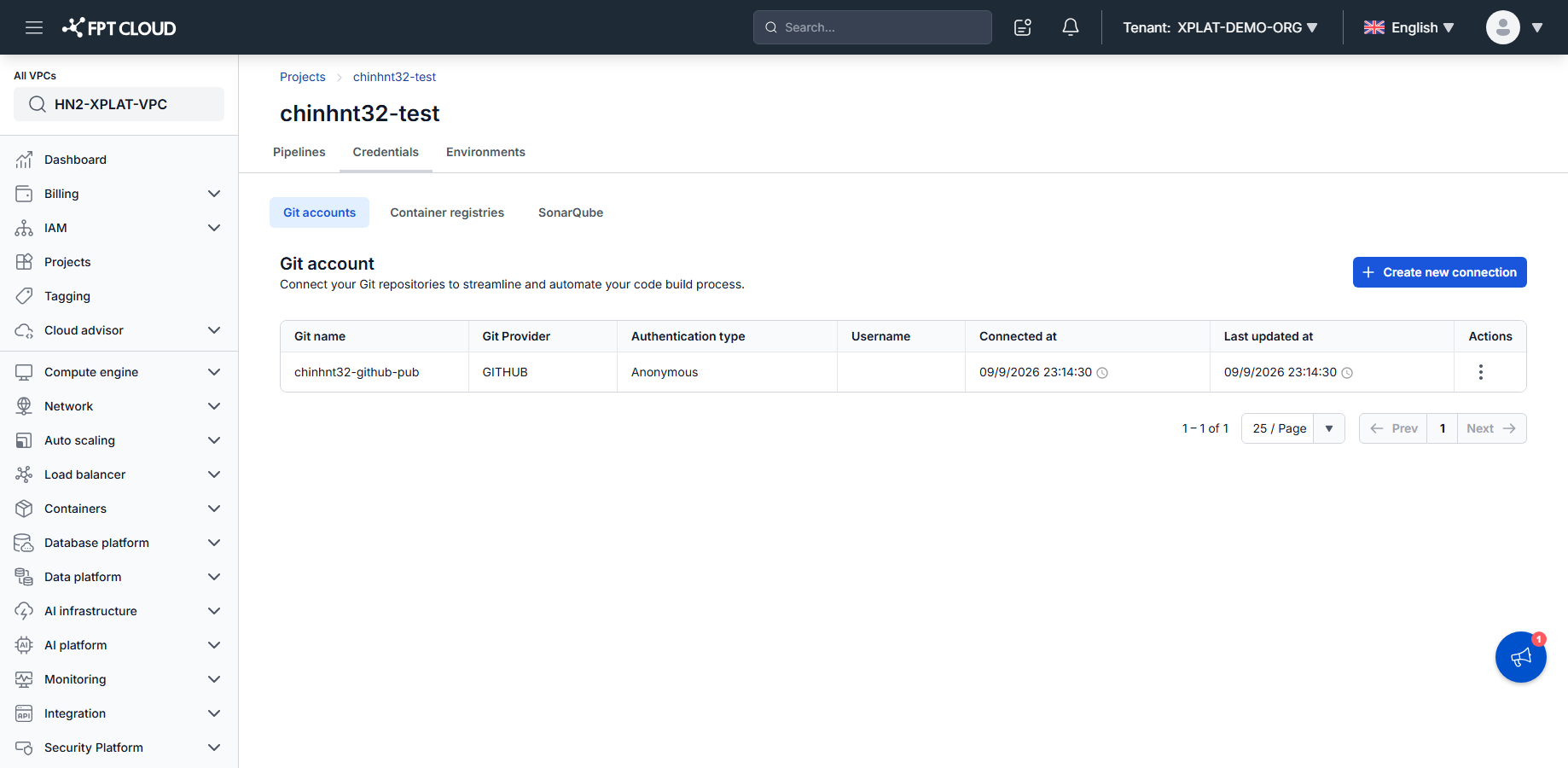Expand the Monitoring chevron
The width and height of the screenshot is (1568, 768).
pyautogui.click(x=214, y=679)
